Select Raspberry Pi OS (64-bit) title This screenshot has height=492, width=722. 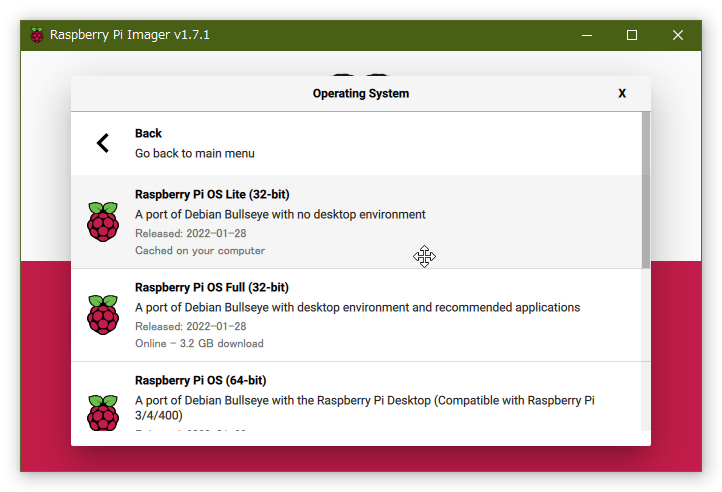click(200, 381)
